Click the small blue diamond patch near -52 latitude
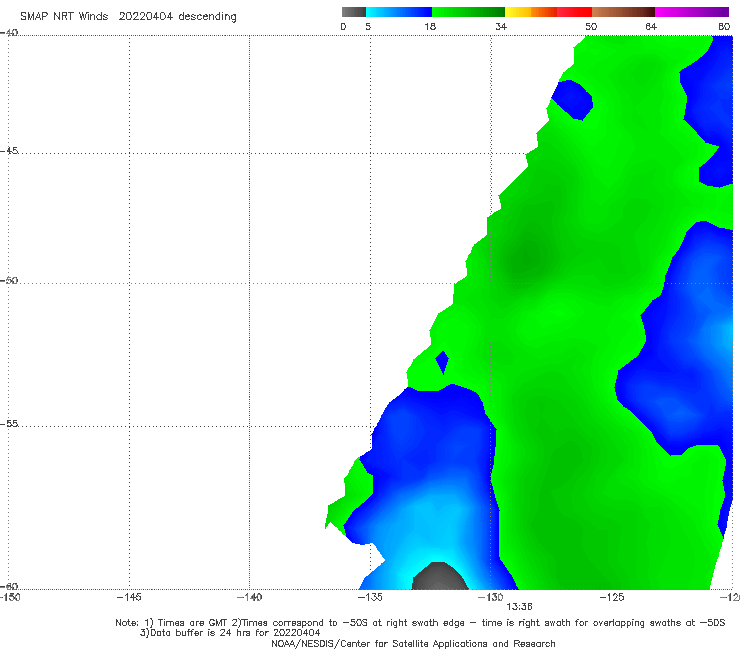The image size is (740, 650). coord(442,362)
